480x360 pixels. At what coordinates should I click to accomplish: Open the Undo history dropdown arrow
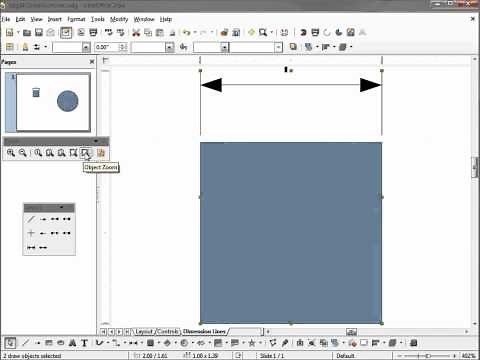[x=195, y=32]
